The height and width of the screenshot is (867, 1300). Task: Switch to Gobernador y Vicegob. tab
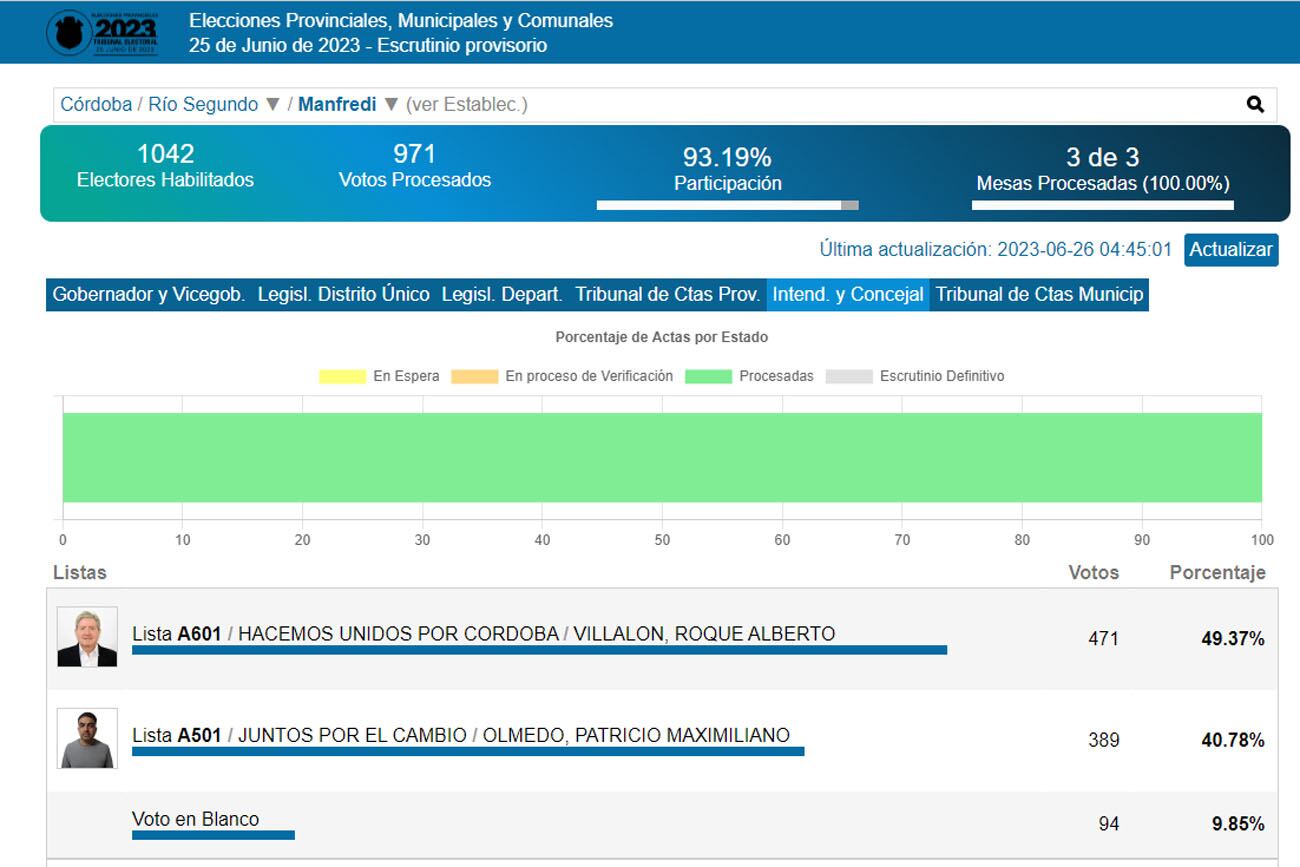pos(148,295)
